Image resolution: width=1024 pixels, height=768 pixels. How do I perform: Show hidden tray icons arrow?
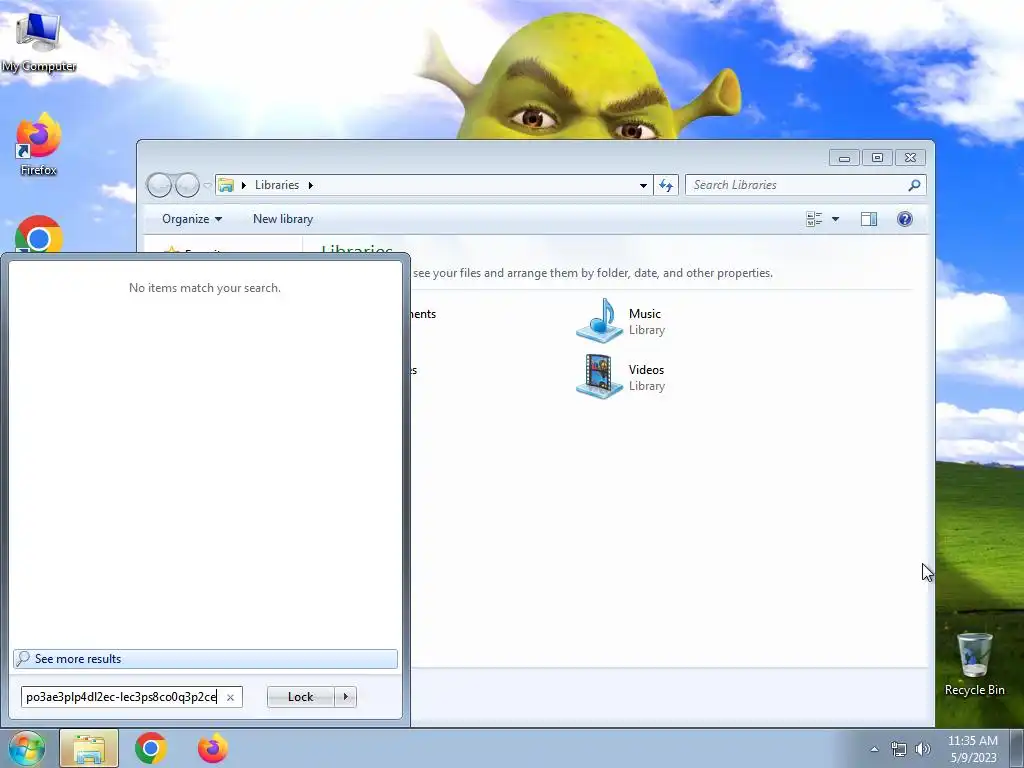(874, 749)
